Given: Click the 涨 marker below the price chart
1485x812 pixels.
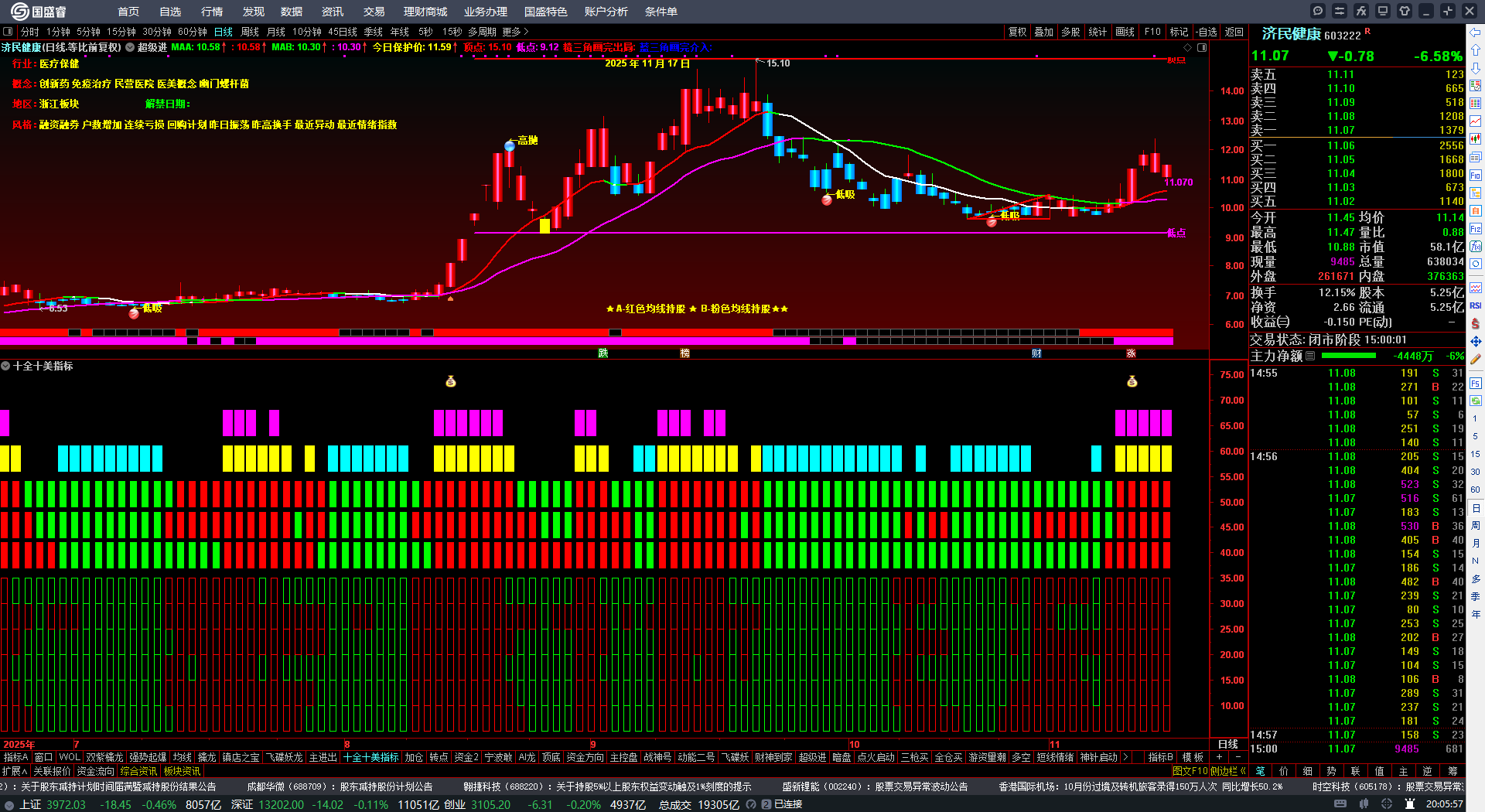Looking at the screenshot, I should click(1131, 353).
